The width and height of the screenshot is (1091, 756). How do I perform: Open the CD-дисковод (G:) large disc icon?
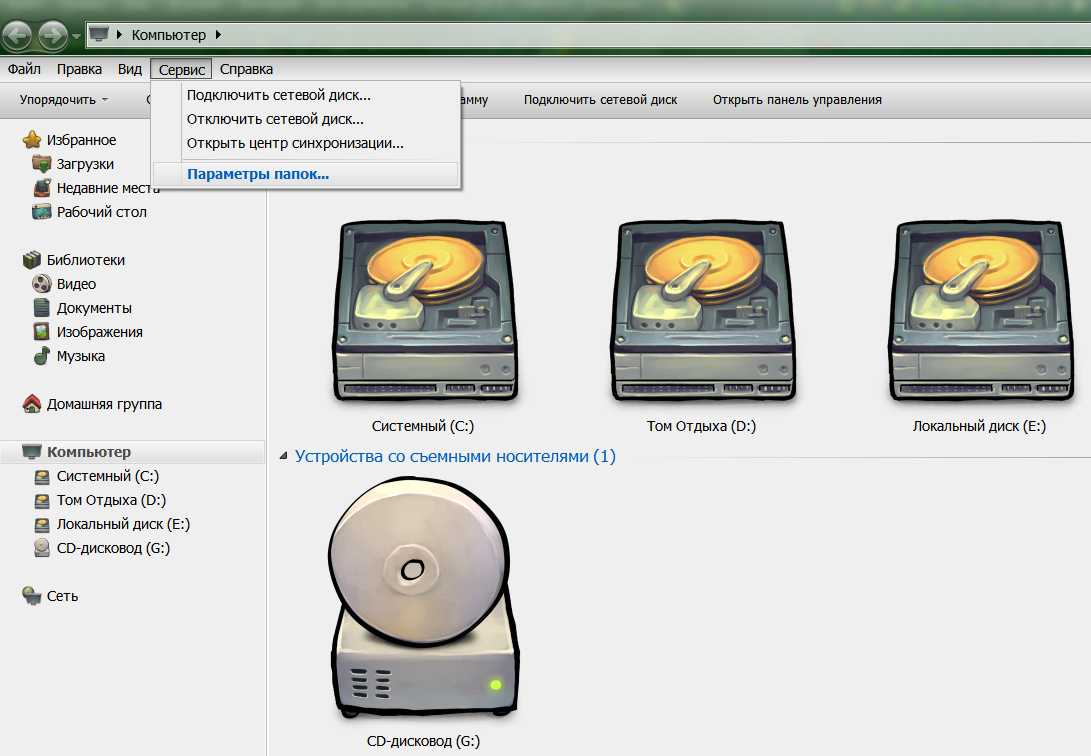pyautogui.click(x=422, y=600)
